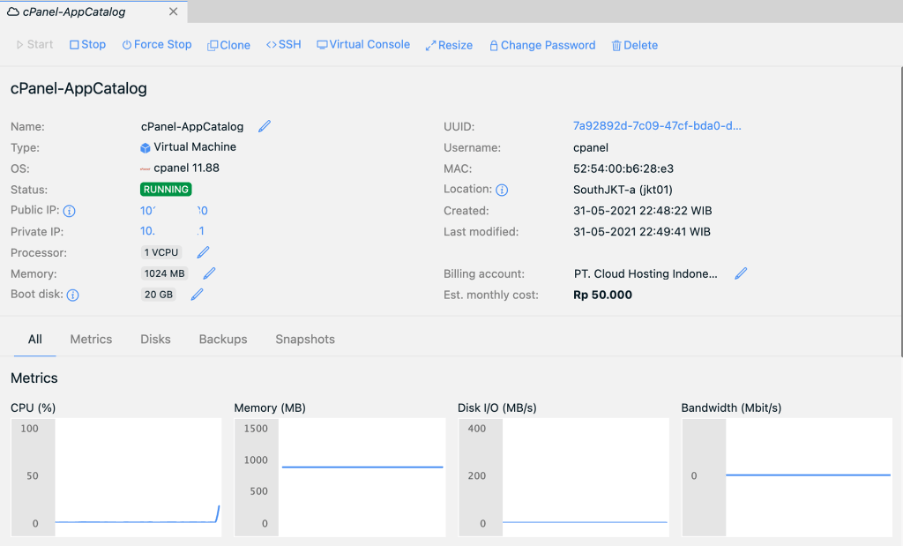Click the 20 GB boot disk badge

(x=159, y=294)
